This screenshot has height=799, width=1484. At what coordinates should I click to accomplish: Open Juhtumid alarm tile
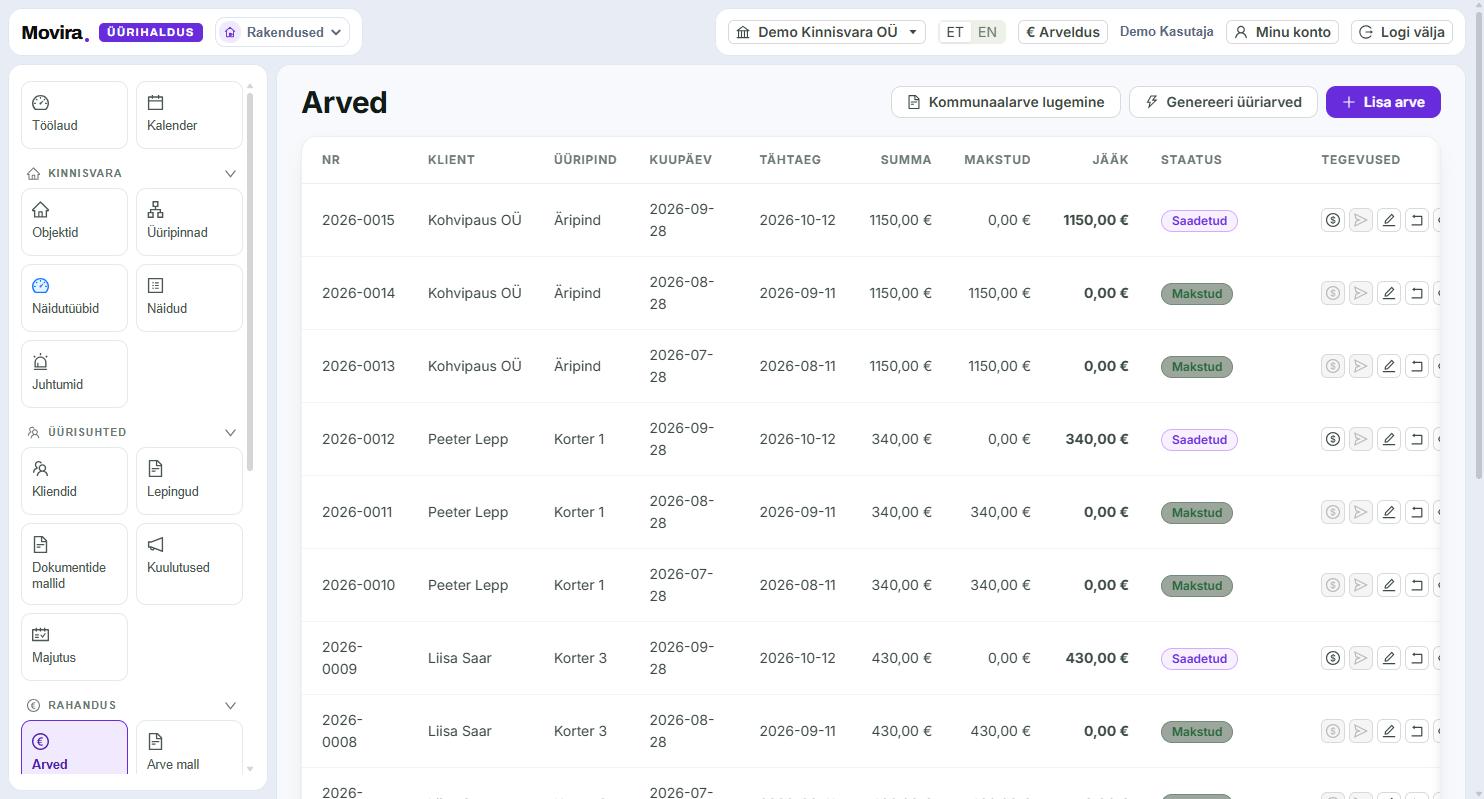click(74, 374)
